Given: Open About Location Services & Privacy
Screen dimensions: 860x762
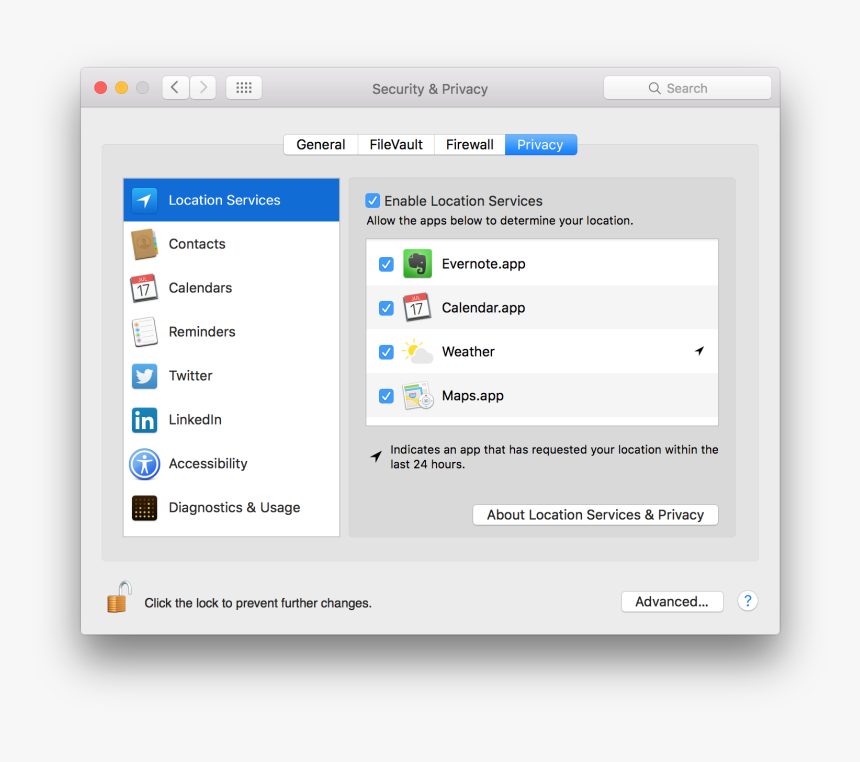Looking at the screenshot, I should 595,515.
